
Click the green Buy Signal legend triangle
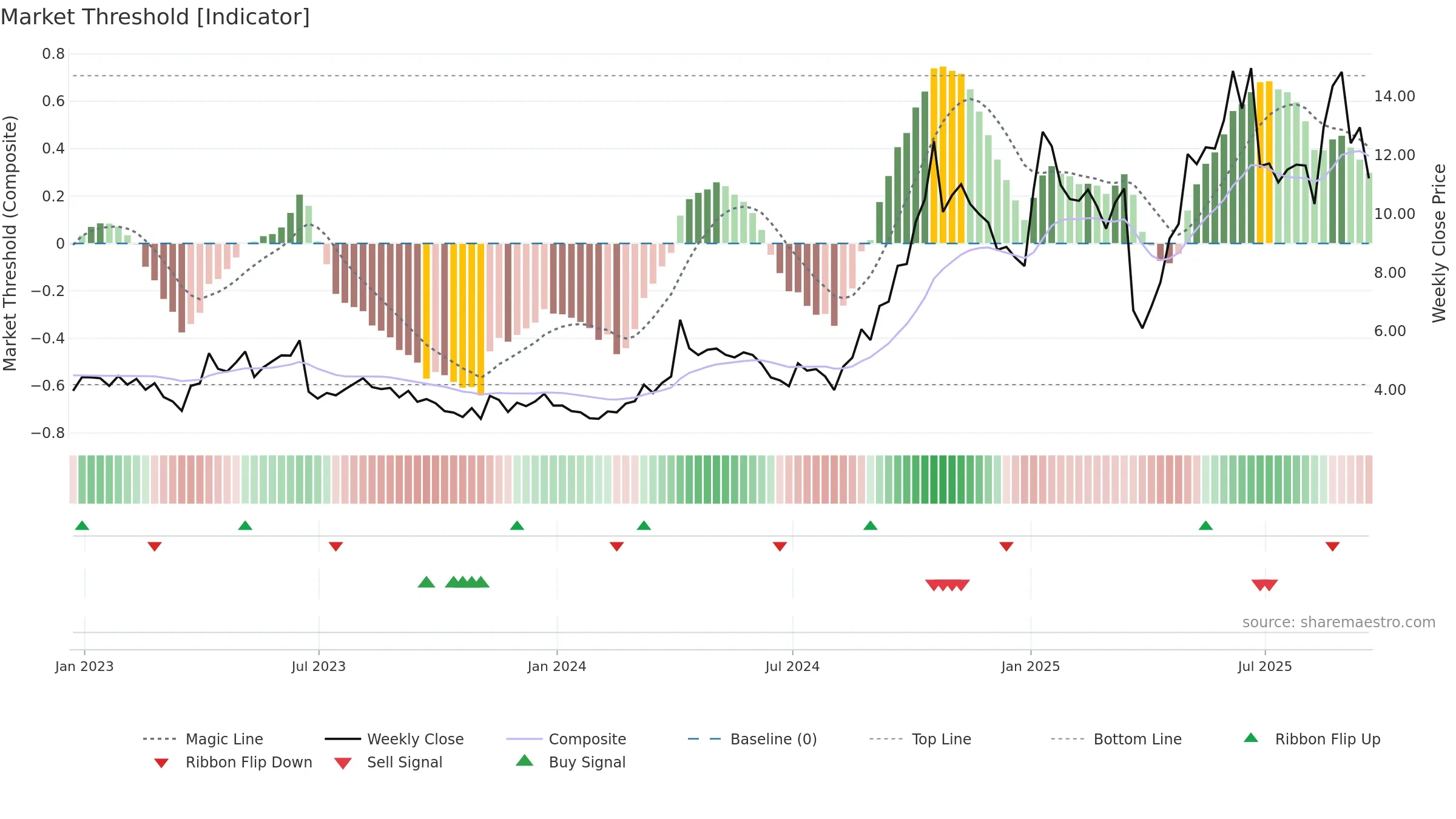[525, 760]
